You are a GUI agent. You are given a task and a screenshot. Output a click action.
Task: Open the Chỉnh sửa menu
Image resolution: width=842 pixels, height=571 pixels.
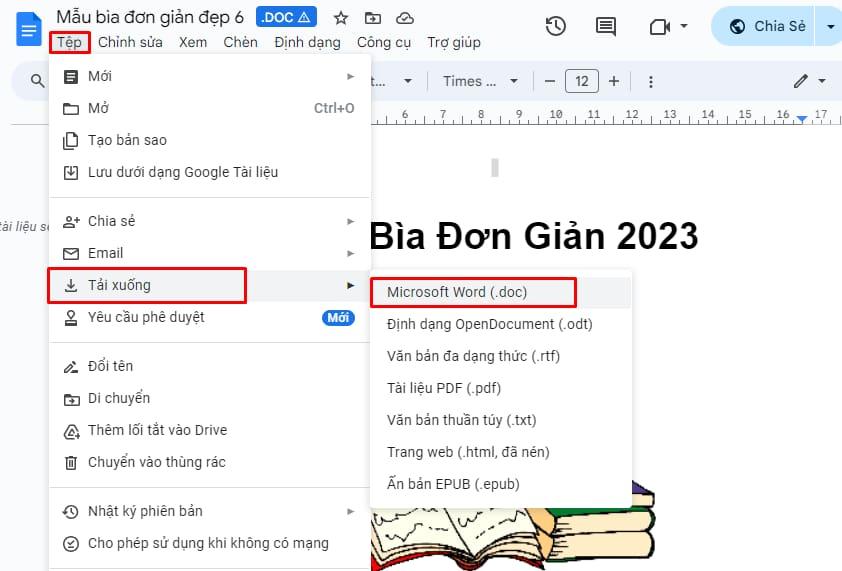[x=130, y=42]
